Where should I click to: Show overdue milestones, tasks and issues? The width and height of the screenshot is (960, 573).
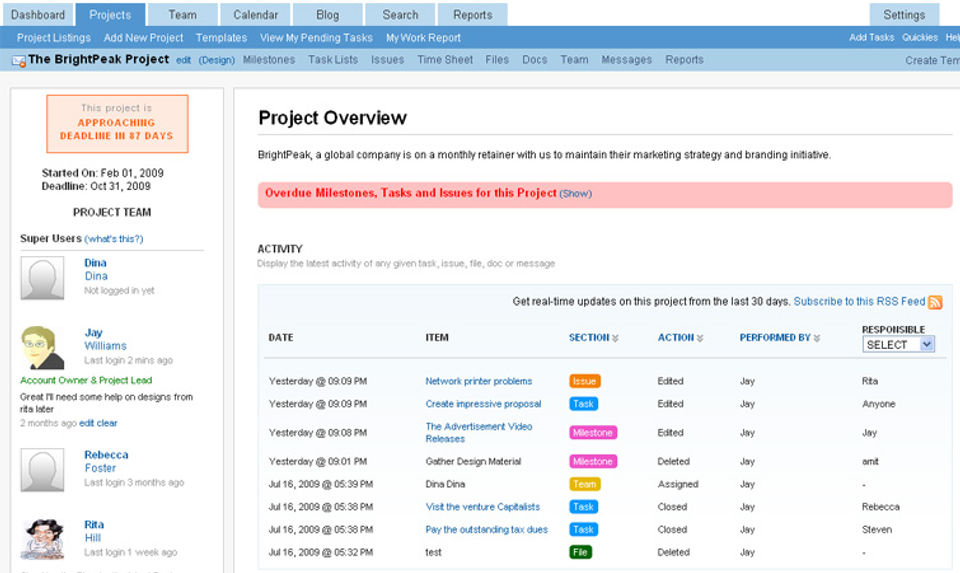click(x=576, y=193)
